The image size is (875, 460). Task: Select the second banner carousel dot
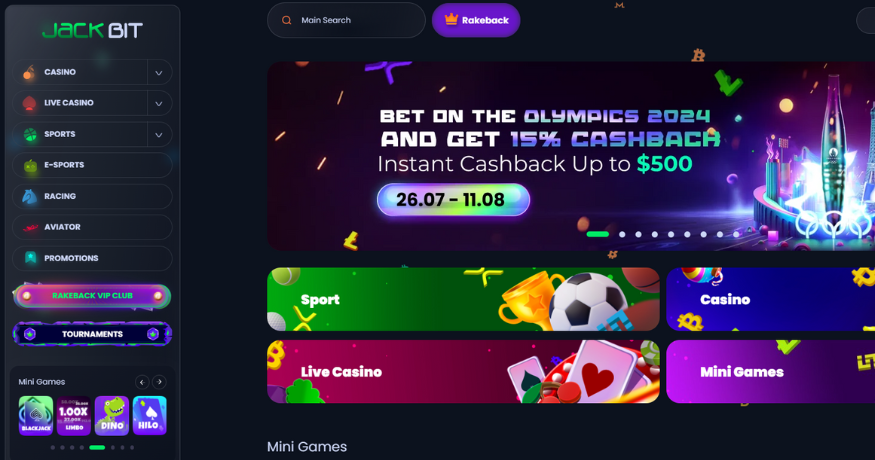point(622,234)
